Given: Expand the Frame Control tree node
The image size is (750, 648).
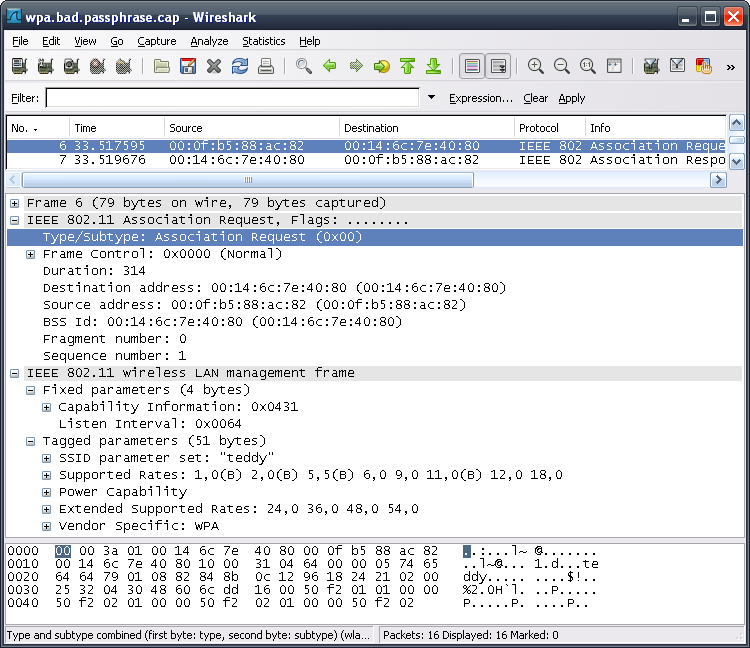Looking at the screenshot, I should coord(31,254).
